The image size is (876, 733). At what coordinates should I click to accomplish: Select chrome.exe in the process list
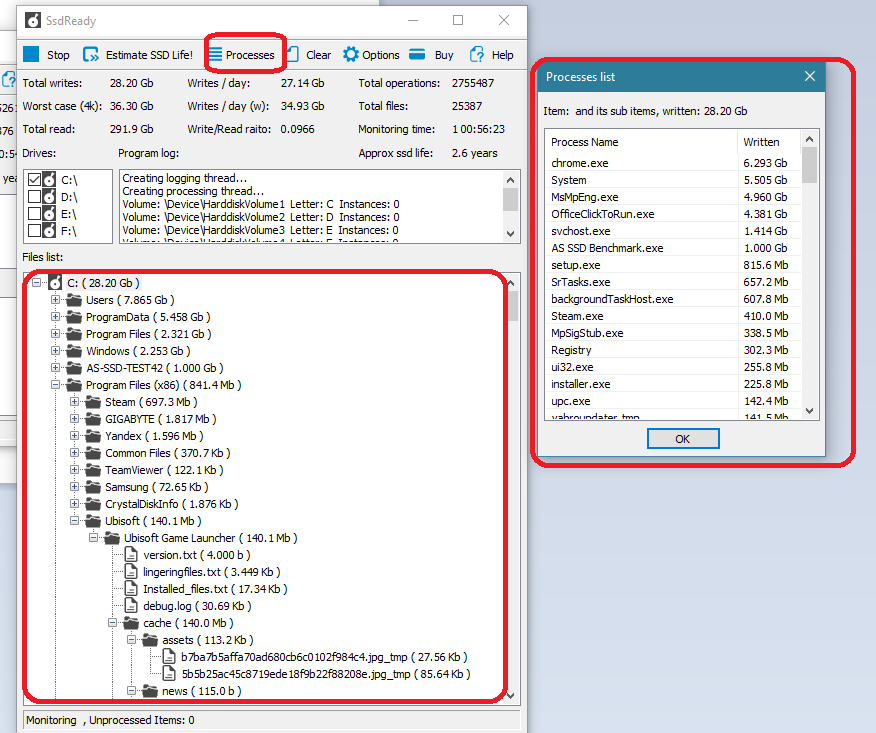673,163
